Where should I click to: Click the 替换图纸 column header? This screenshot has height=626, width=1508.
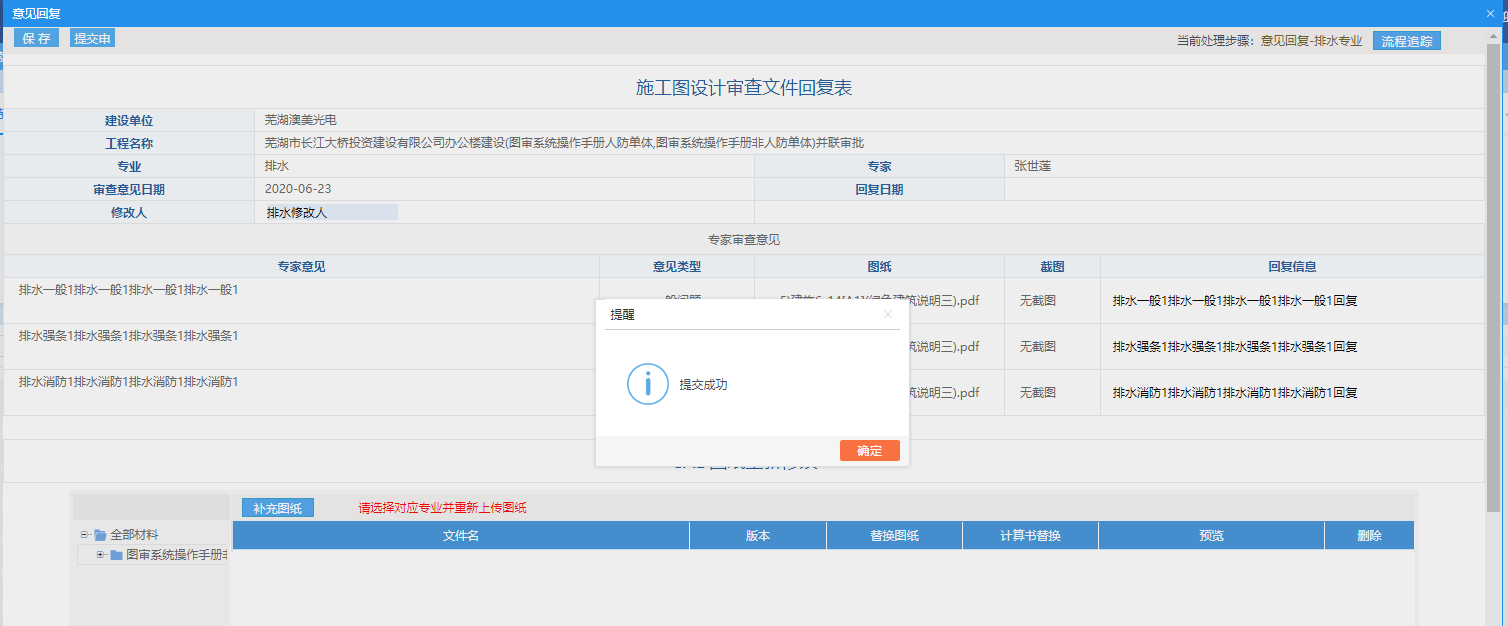click(894, 536)
